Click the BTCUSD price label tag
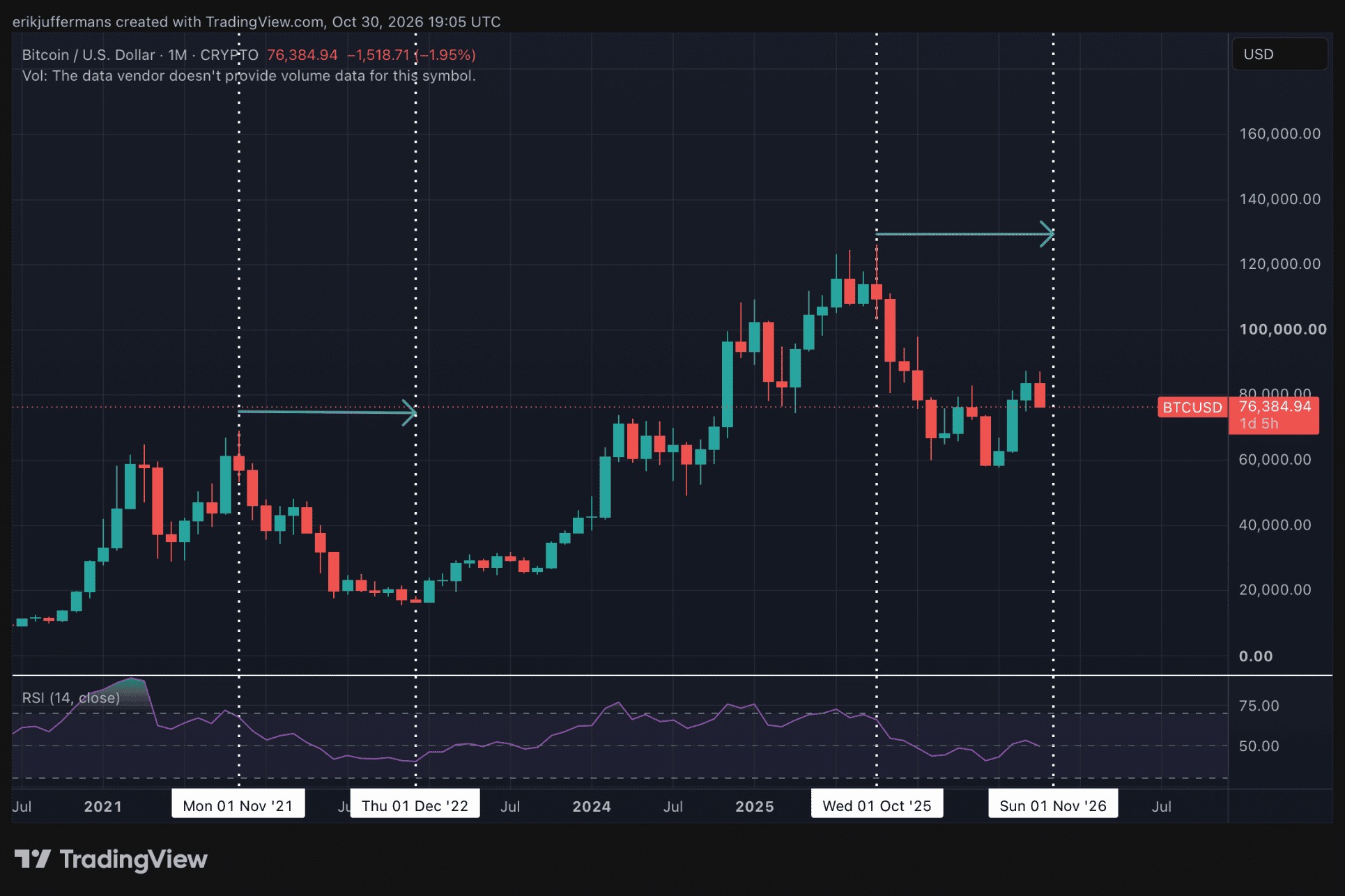This screenshot has width=1345, height=896. coord(1192,408)
